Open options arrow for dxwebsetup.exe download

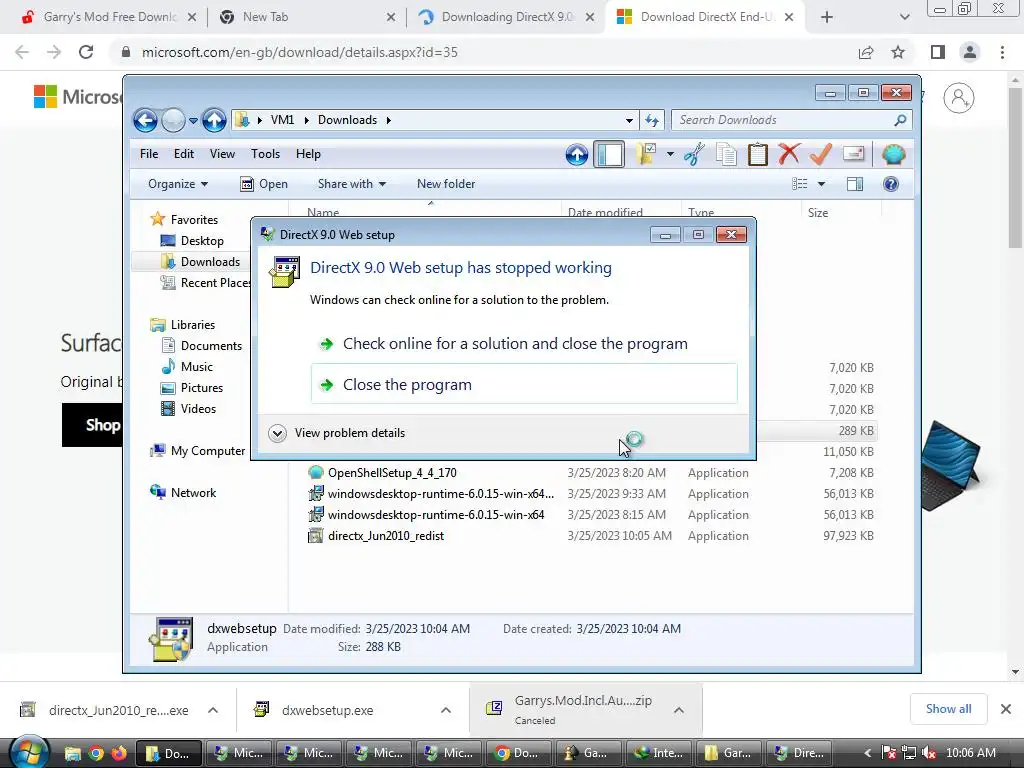(x=446, y=710)
